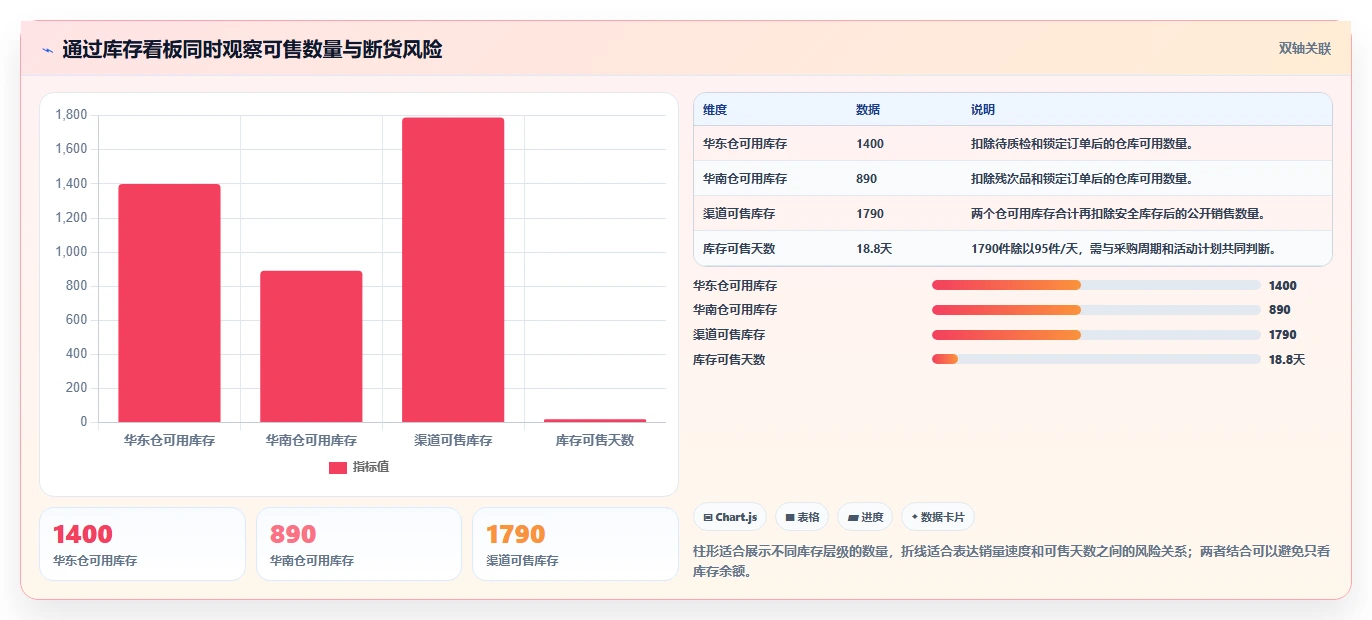Click the dashboard title 通过库存看板同时观察可售数量与断货风险
Viewport: 1372px width, 620px height.
coord(252,49)
